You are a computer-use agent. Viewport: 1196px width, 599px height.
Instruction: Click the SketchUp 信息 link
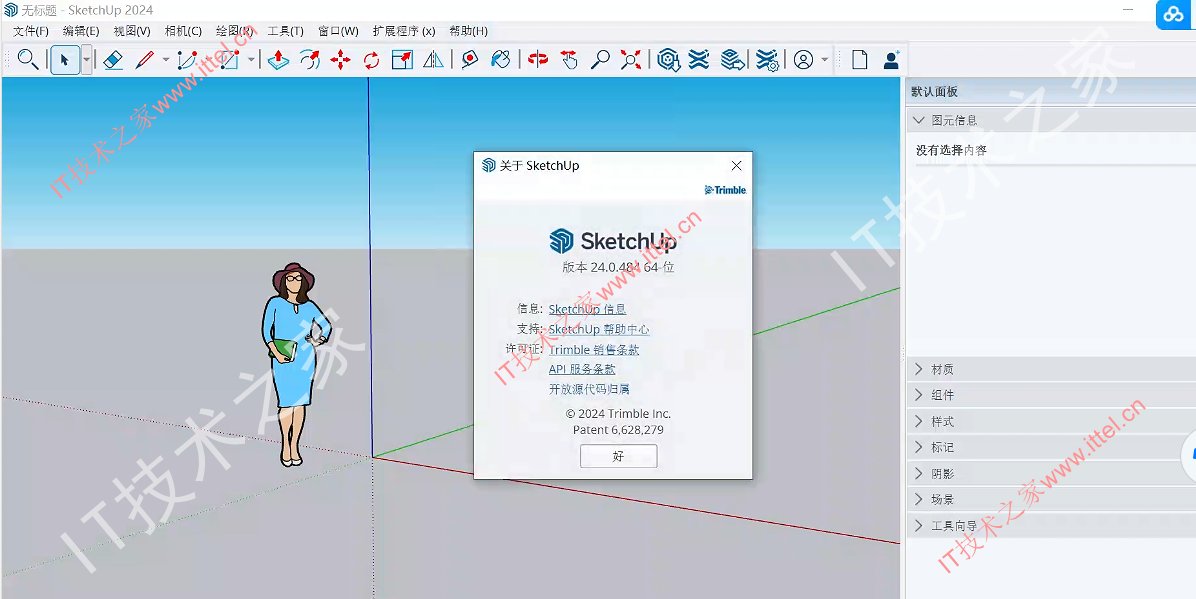pyautogui.click(x=587, y=309)
